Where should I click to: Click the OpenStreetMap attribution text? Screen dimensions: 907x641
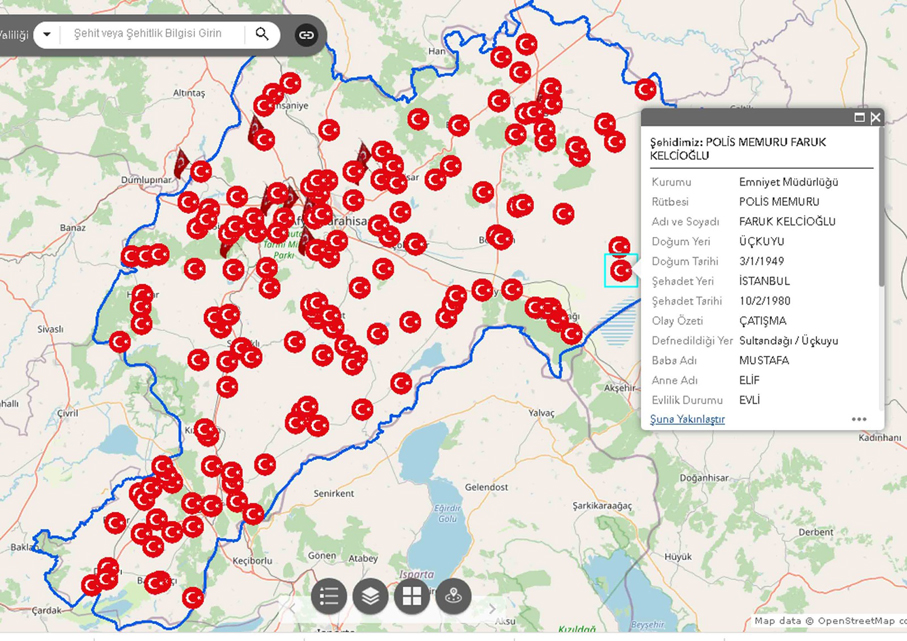click(x=829, y=621)
